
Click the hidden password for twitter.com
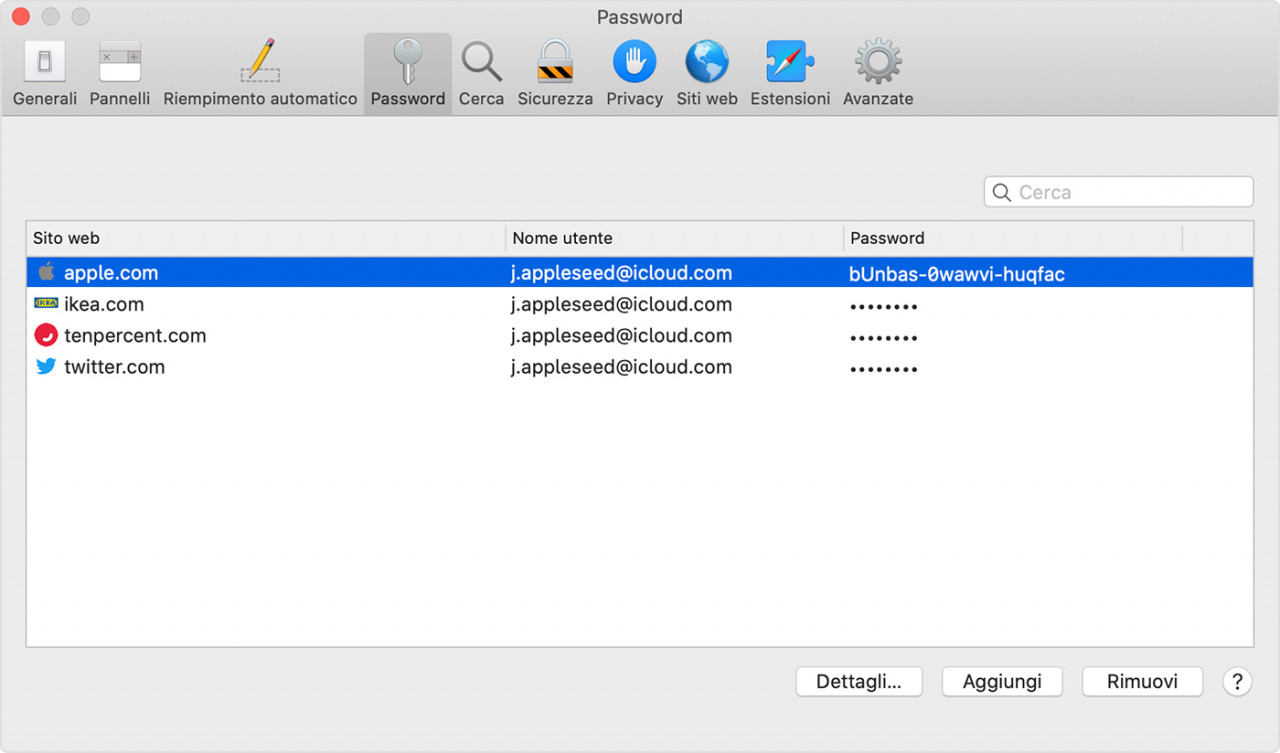point(884,368)
